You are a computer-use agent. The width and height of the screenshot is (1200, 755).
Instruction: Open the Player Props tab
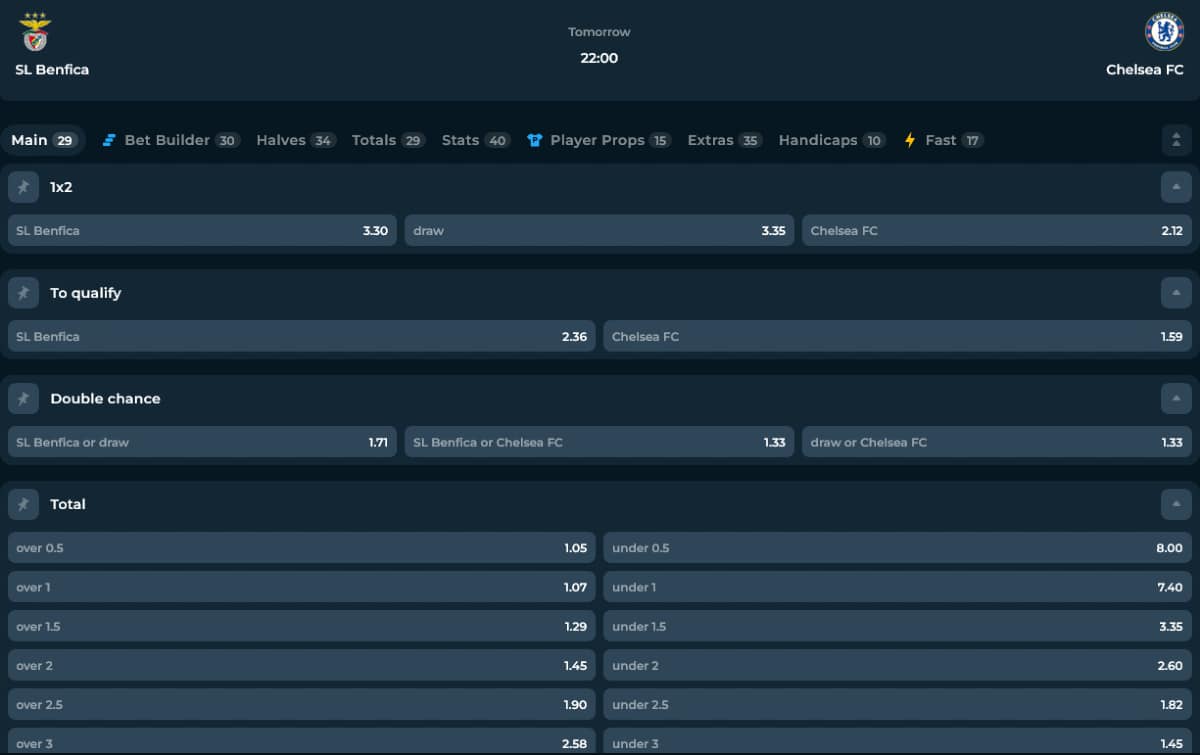point(599,140)
